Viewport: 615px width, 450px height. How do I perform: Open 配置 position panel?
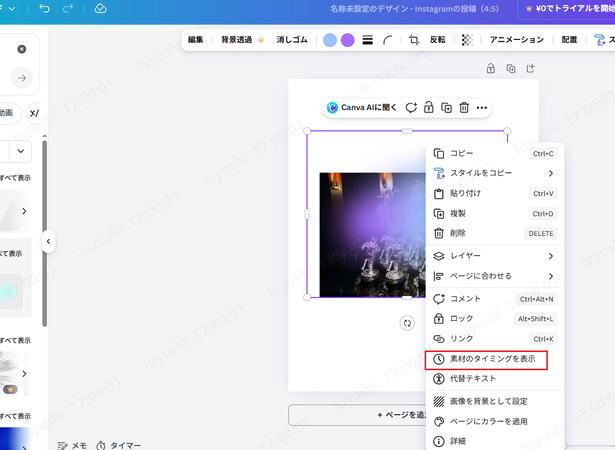pyautogui.click(x=569, y=40)
